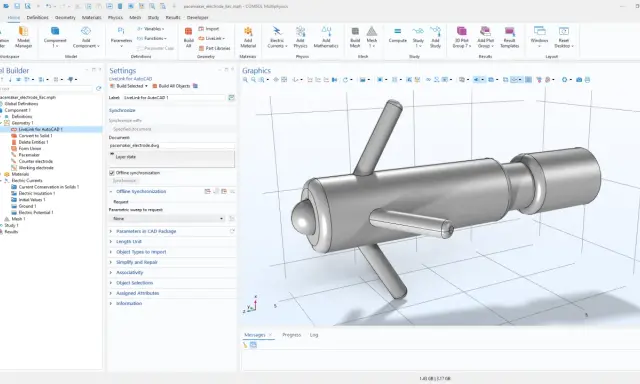Expand the Assigned Attributes section

[138, 293]
